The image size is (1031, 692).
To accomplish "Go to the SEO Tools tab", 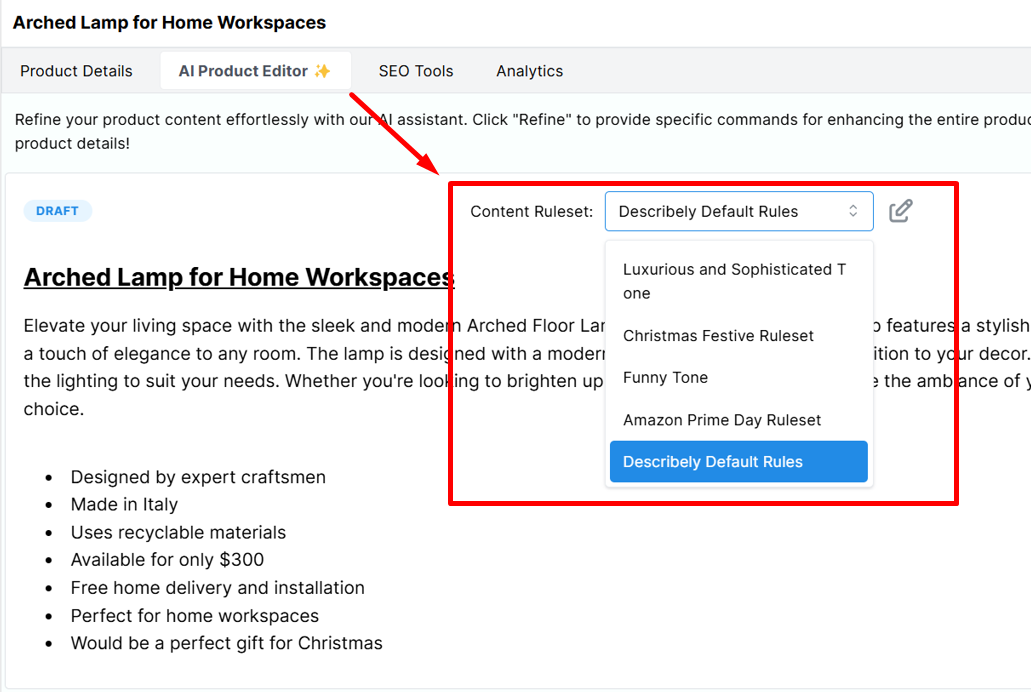I will point(416,71).
